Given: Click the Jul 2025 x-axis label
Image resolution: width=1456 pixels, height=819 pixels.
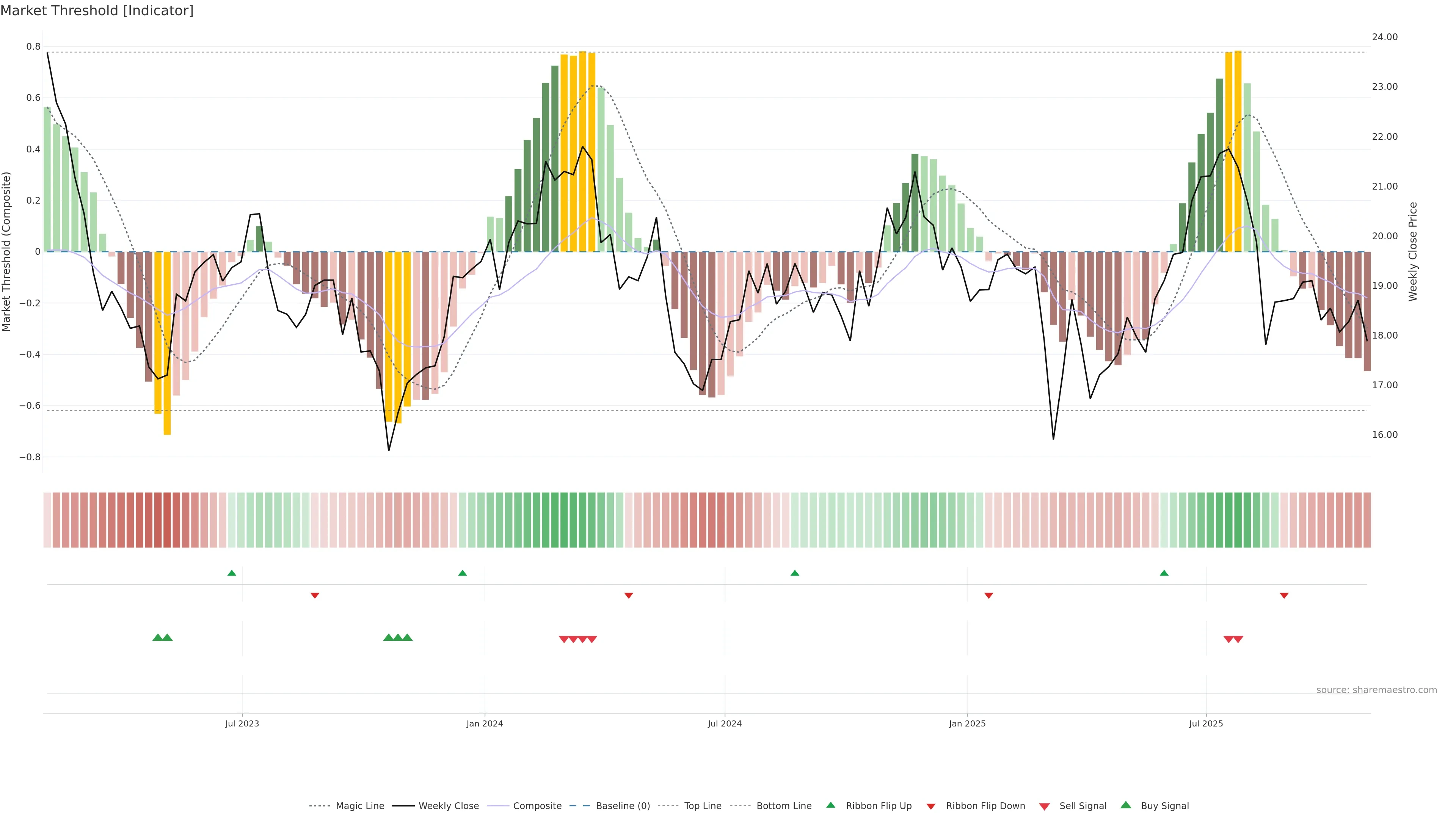Looking at the screenshot, I should coord(1206,723).
